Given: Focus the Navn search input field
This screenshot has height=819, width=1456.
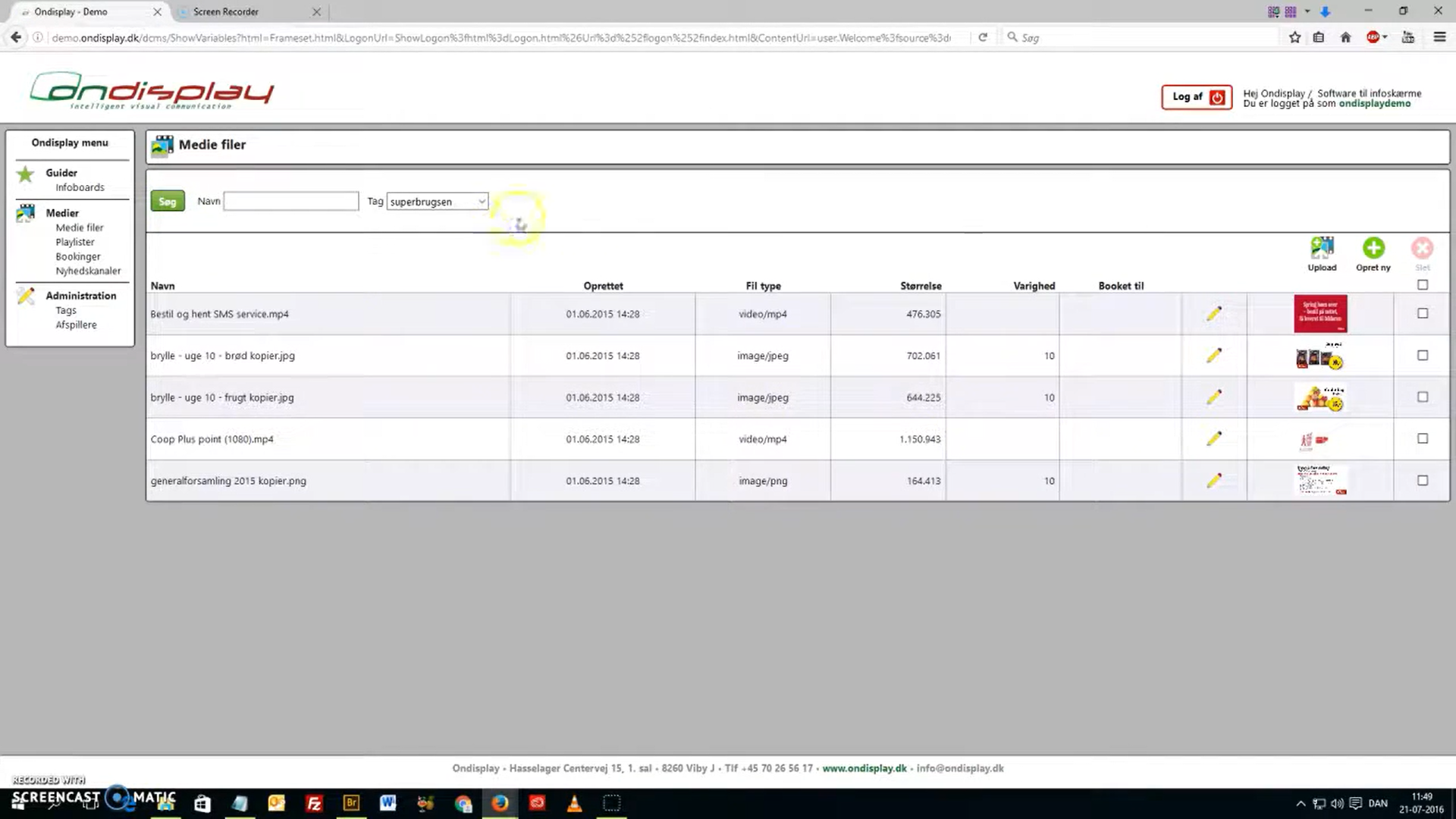Looking at the screenshot, I should (291, 201).
